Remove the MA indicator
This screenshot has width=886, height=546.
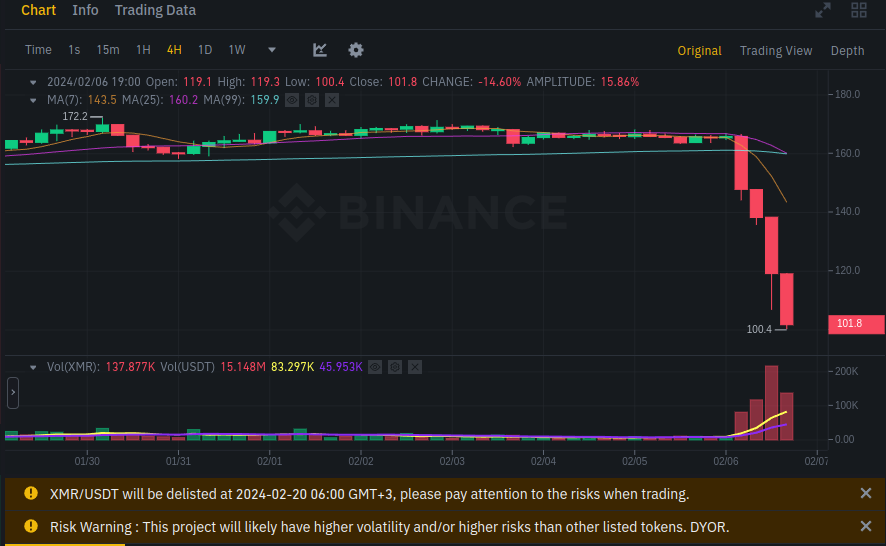332,100
